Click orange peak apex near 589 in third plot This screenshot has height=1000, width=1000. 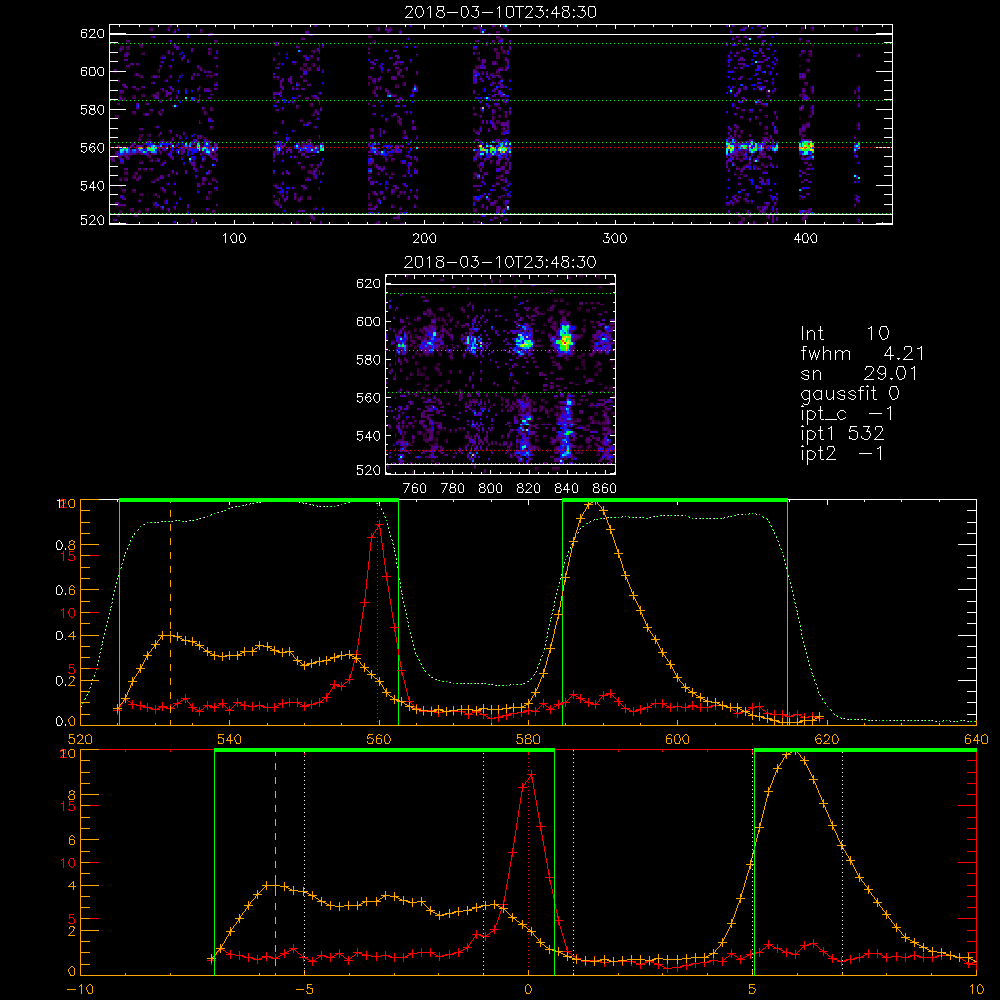tap(594, 503)
